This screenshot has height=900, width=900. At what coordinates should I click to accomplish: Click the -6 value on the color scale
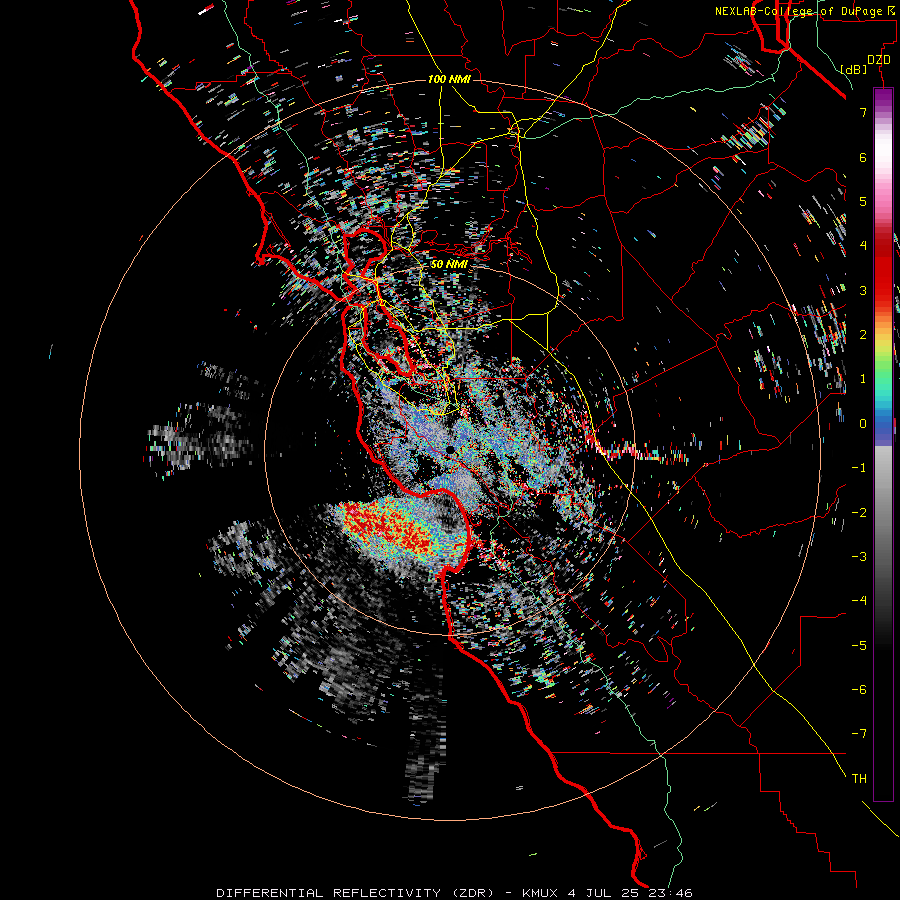pos(859,690)
